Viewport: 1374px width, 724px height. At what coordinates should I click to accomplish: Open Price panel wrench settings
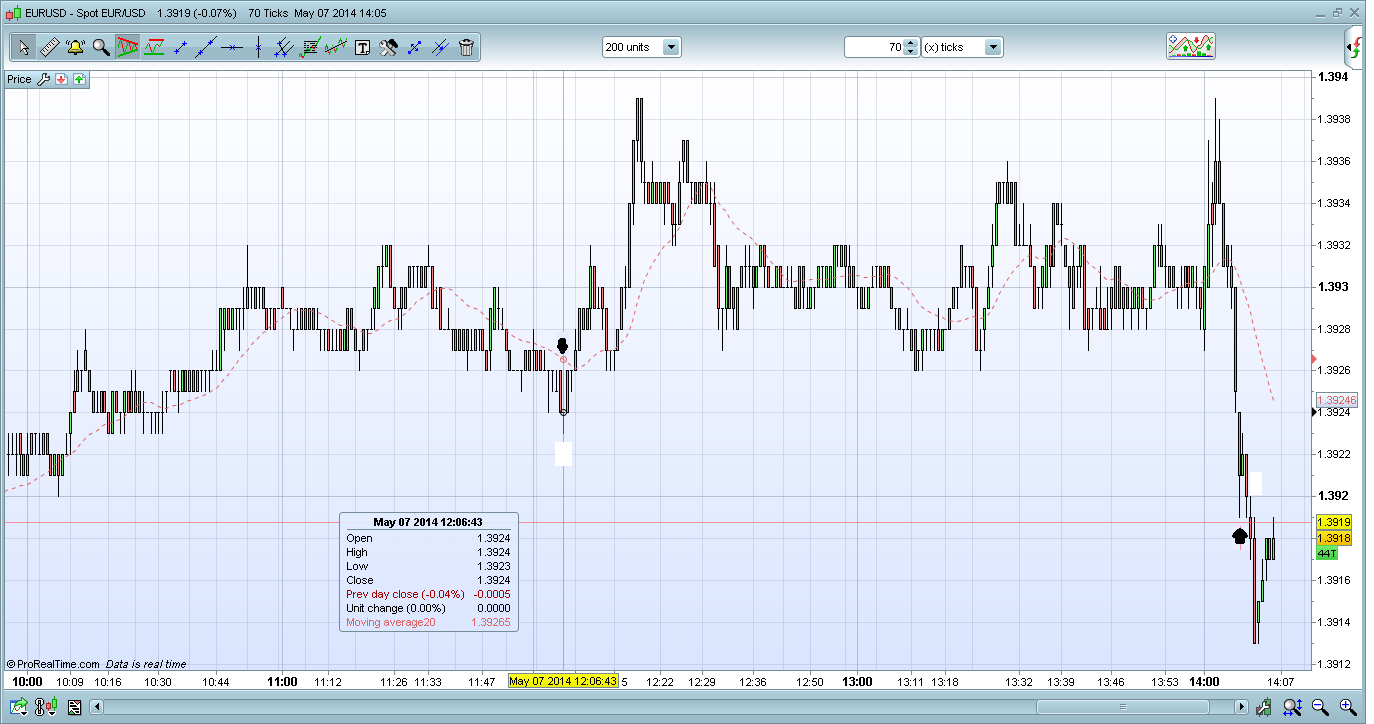point(43,79)
